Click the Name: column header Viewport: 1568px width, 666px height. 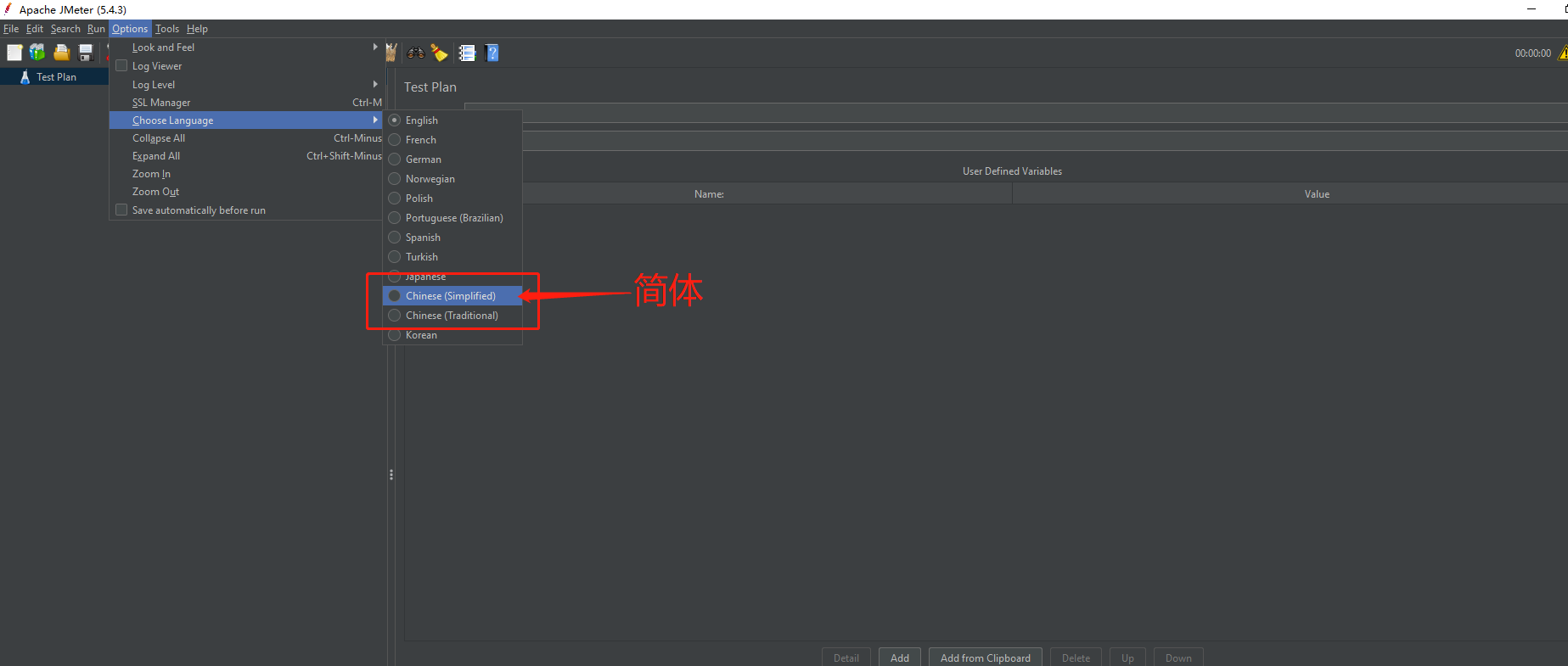(x=709, y=193)
